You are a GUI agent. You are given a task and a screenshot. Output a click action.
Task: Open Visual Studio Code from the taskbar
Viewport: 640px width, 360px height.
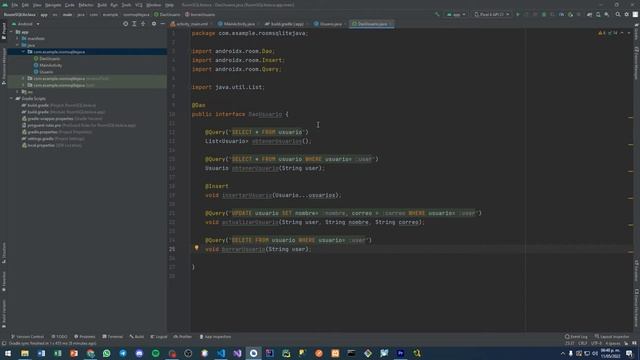(221, 353)
